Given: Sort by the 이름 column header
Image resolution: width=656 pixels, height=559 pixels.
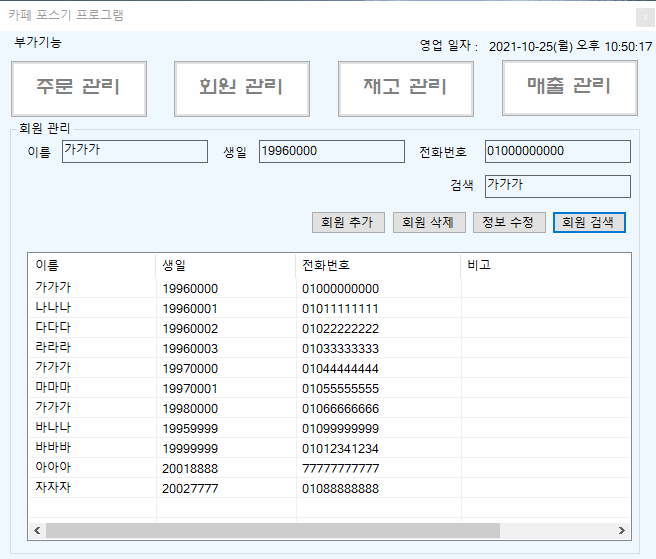Looking at the screenshot, I should coord(92,265).
